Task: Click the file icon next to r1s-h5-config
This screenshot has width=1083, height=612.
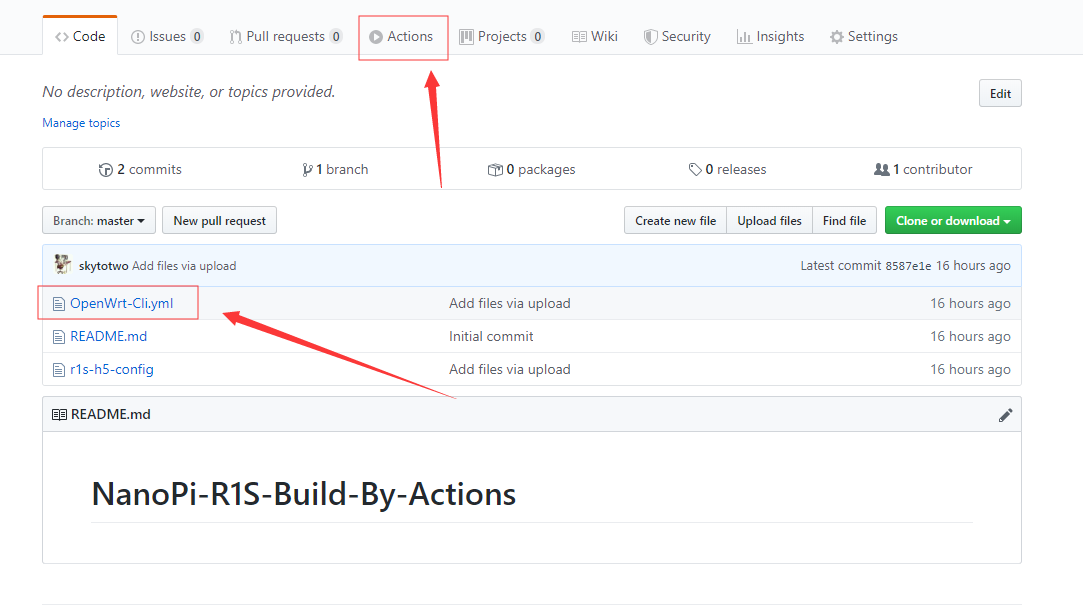Action: pos(59,370)
